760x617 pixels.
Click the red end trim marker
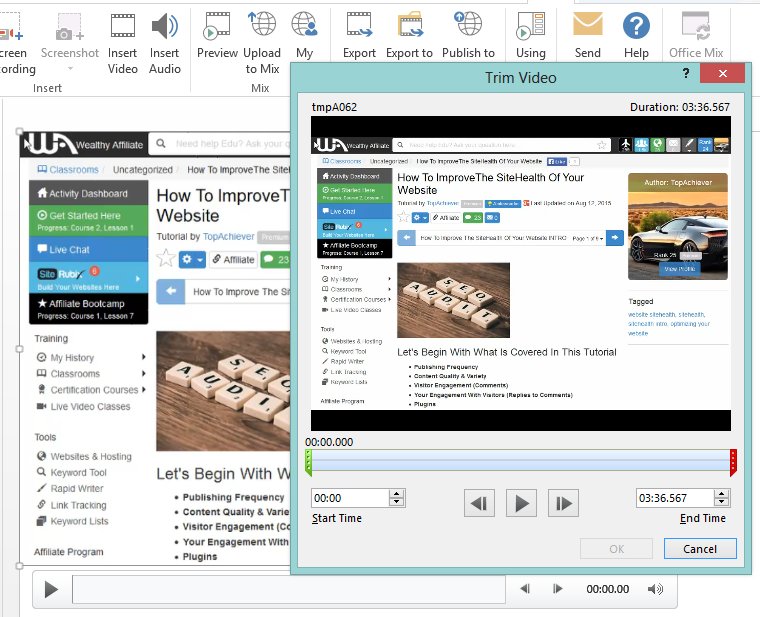tap(733, 462)
